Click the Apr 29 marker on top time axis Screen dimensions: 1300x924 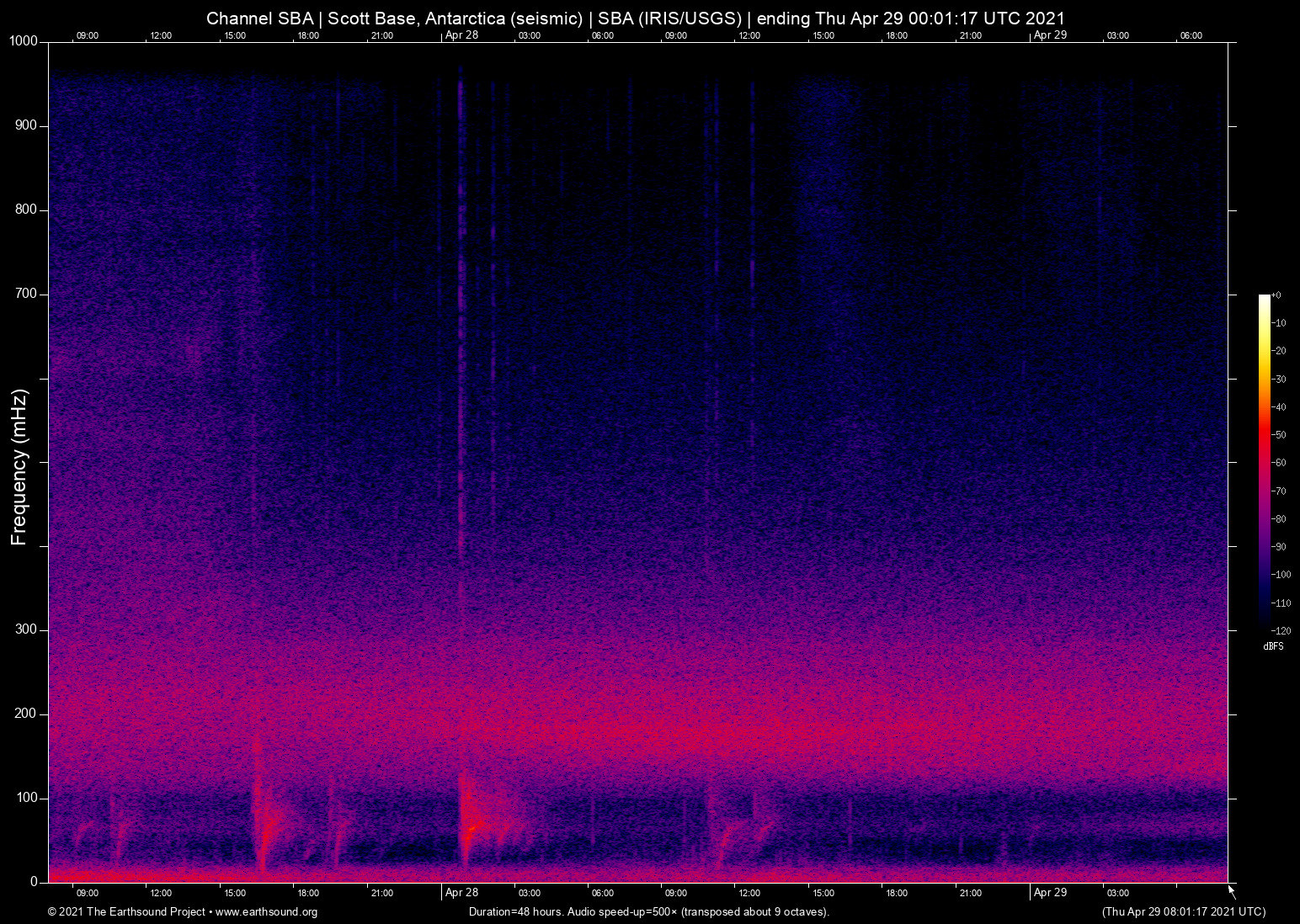point(1050,35)
